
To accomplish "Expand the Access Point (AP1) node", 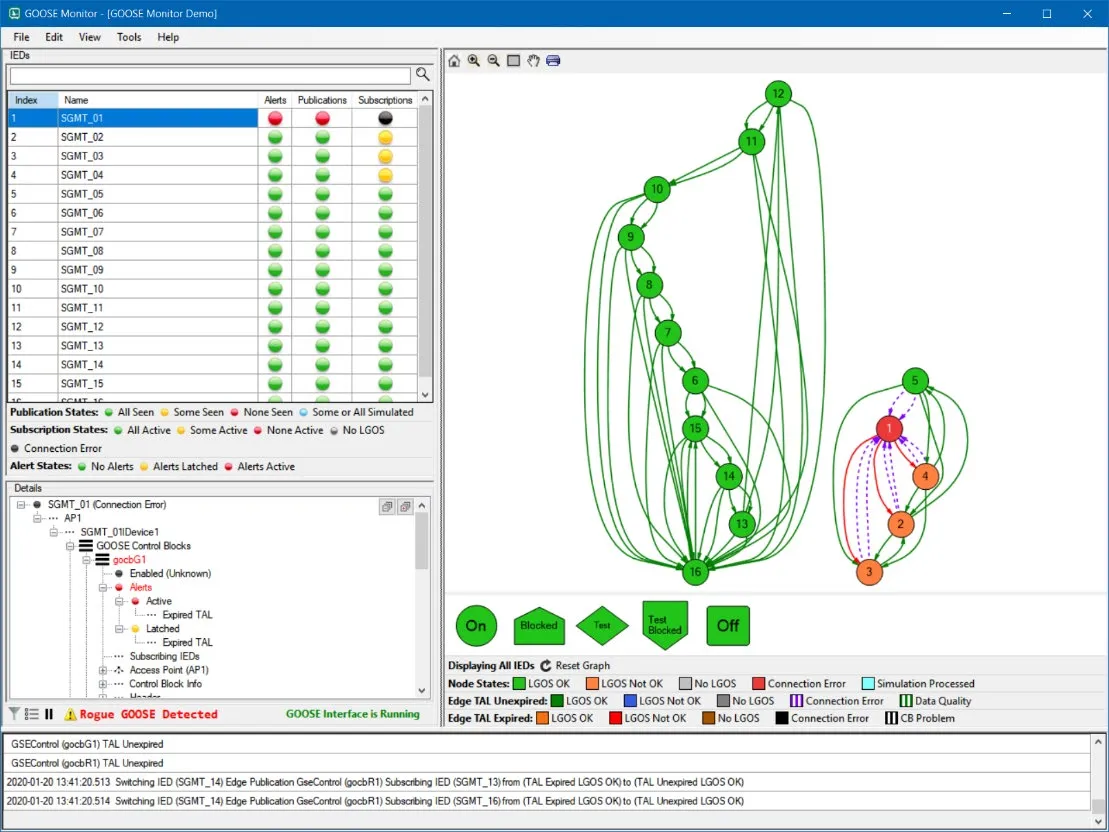I will 103,670.
